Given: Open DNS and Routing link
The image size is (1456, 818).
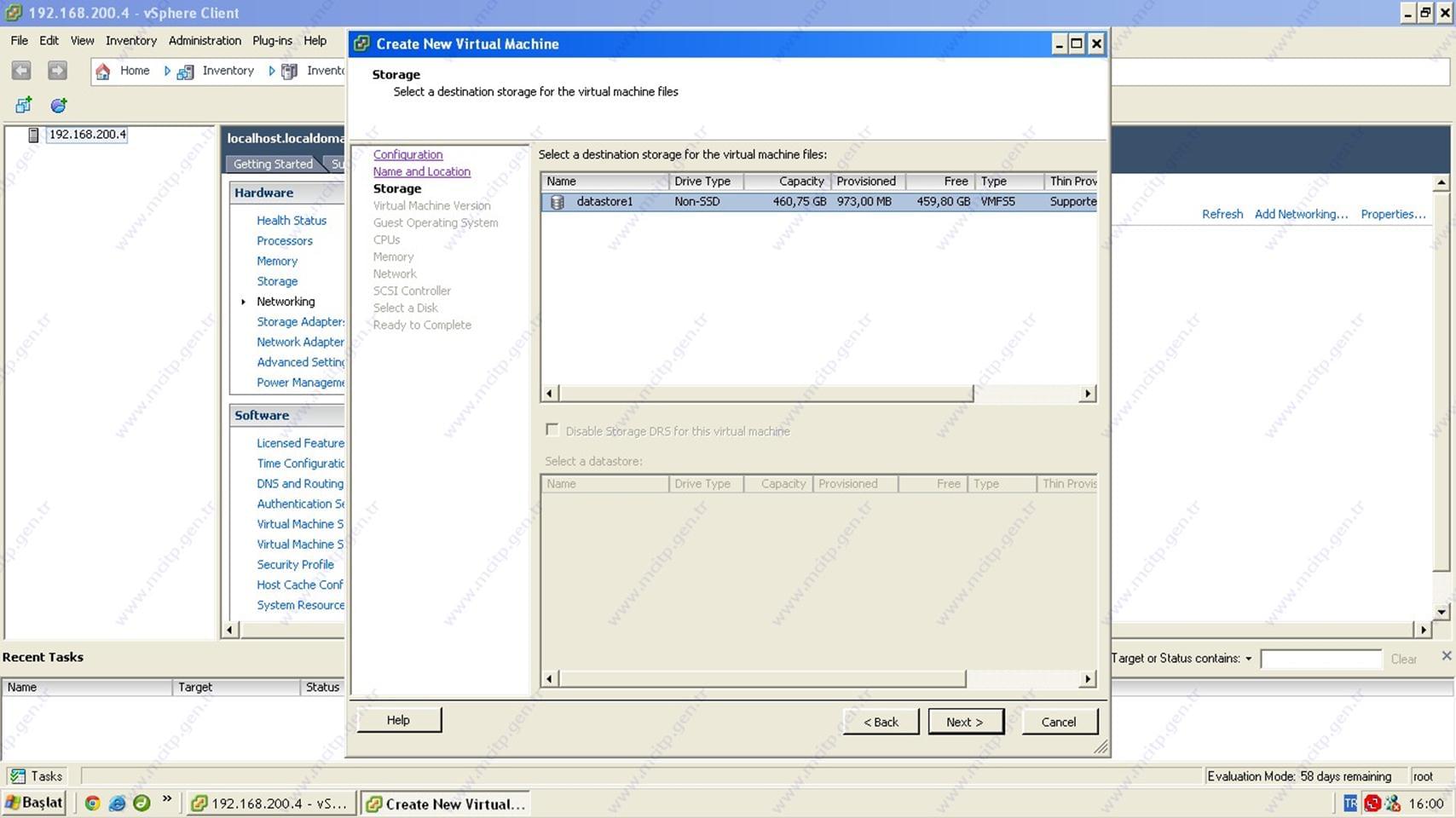Looking at the screenshot, I should pos(300,483).
